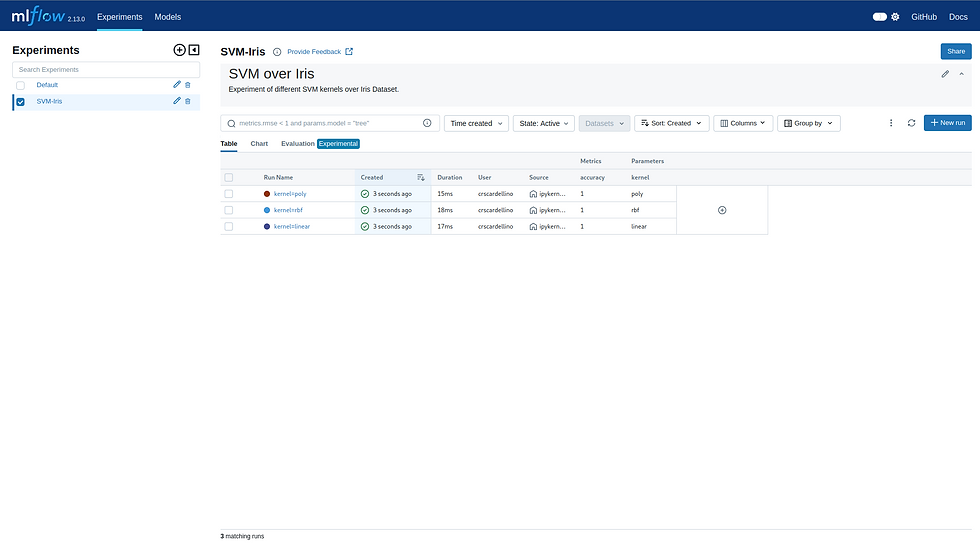This screenshot has height=551, width=980.
Task: Switch to the Table view tab
Action: [229, 144]
